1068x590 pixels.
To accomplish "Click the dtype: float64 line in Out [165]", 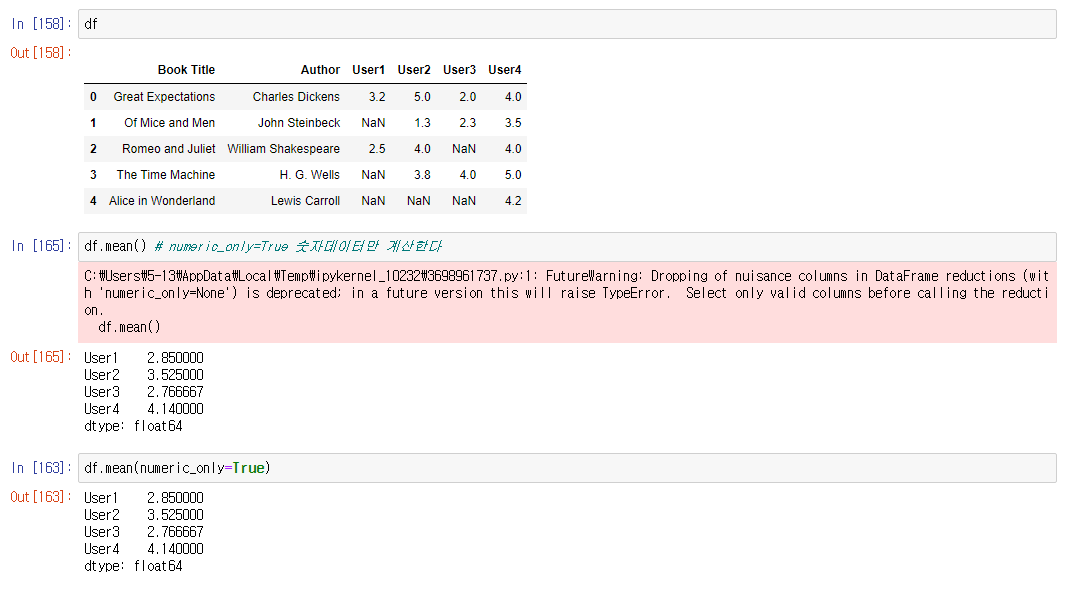I will pos(134,426).
